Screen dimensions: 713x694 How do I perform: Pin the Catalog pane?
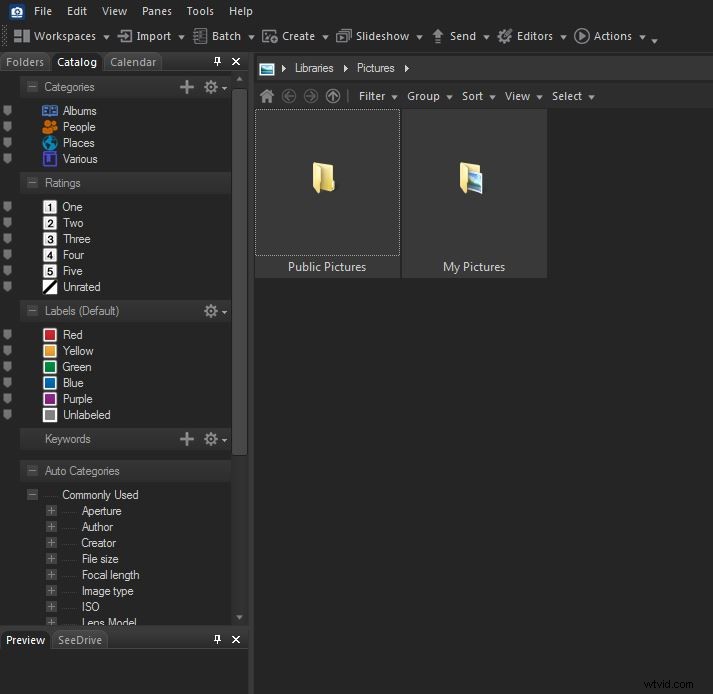pyautogui.click(x=218, y=62)
